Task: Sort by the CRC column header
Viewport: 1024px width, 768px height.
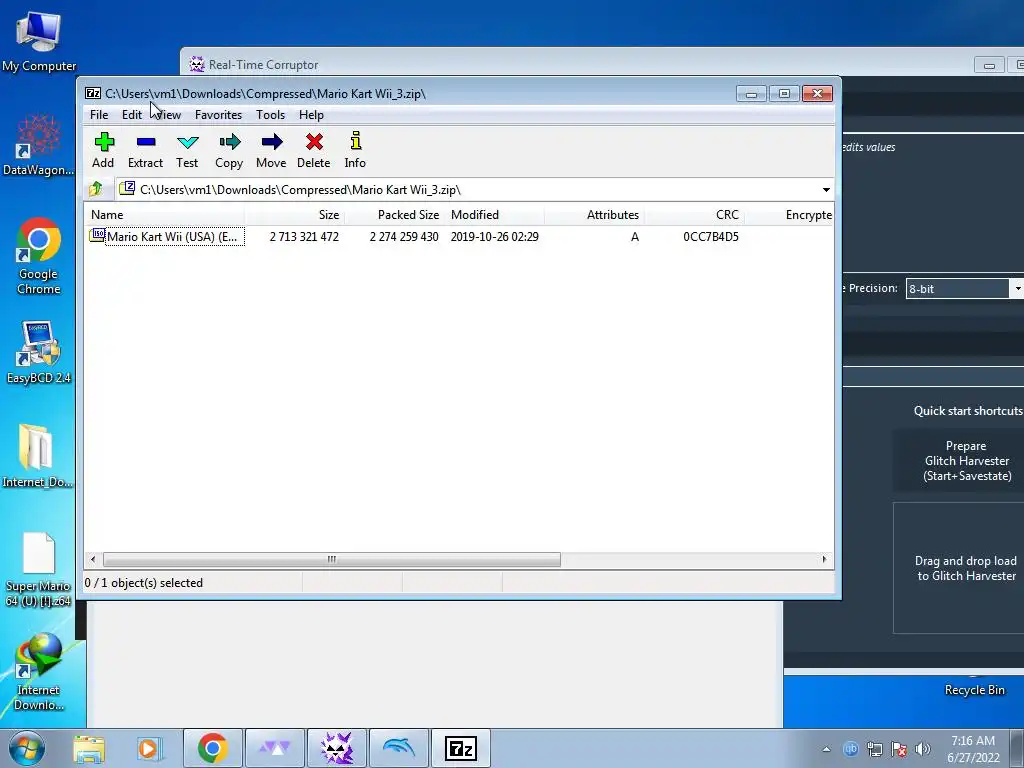Action: [694, 215]
